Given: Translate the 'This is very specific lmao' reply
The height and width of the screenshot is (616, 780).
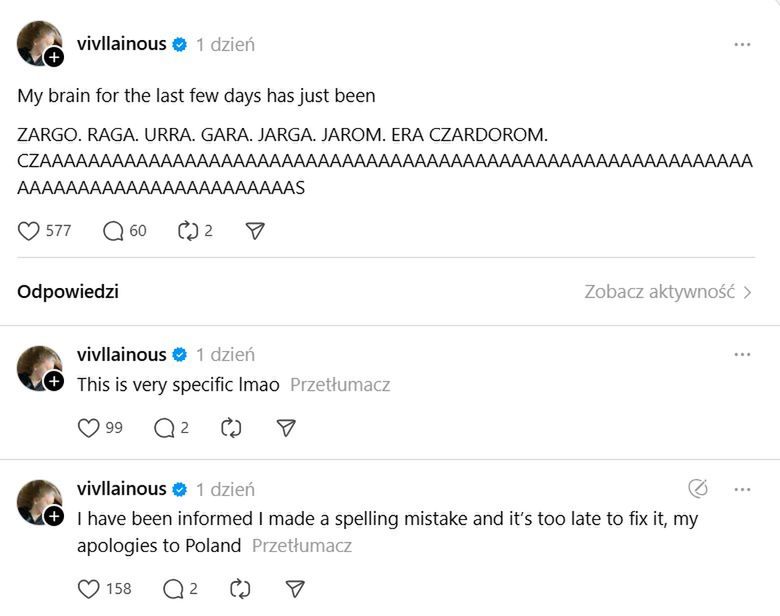Looking at the screenshot, I should coord(340,385).
